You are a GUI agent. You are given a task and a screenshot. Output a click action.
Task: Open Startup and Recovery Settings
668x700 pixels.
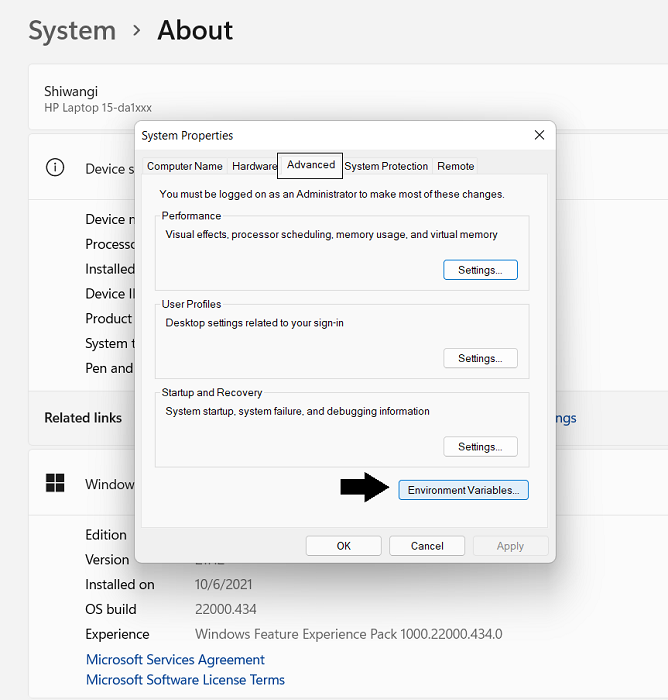pos(480,447)
